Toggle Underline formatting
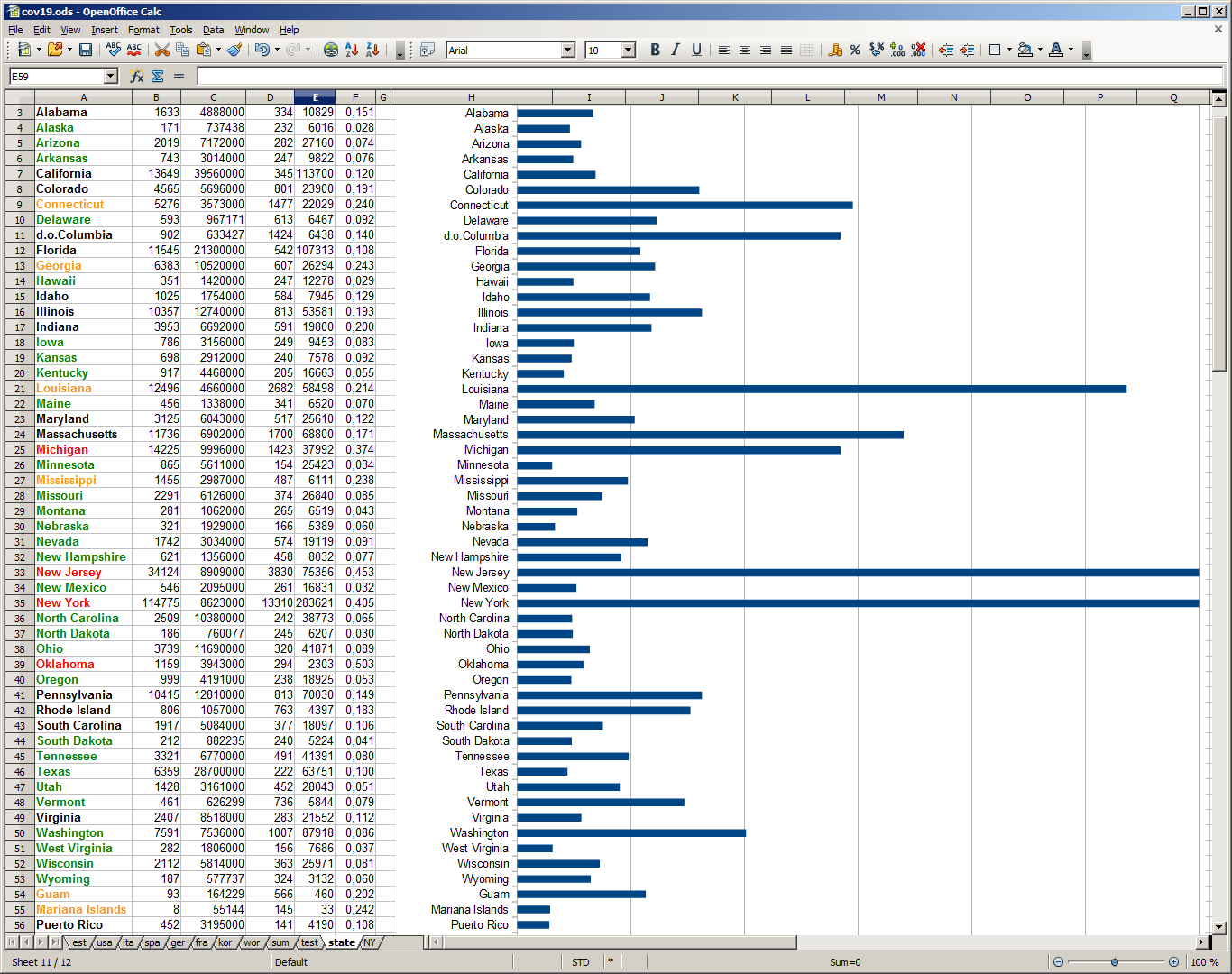The width and height of the screenshot is (1232, 974). pyautogui.click(x=696, y=50)
